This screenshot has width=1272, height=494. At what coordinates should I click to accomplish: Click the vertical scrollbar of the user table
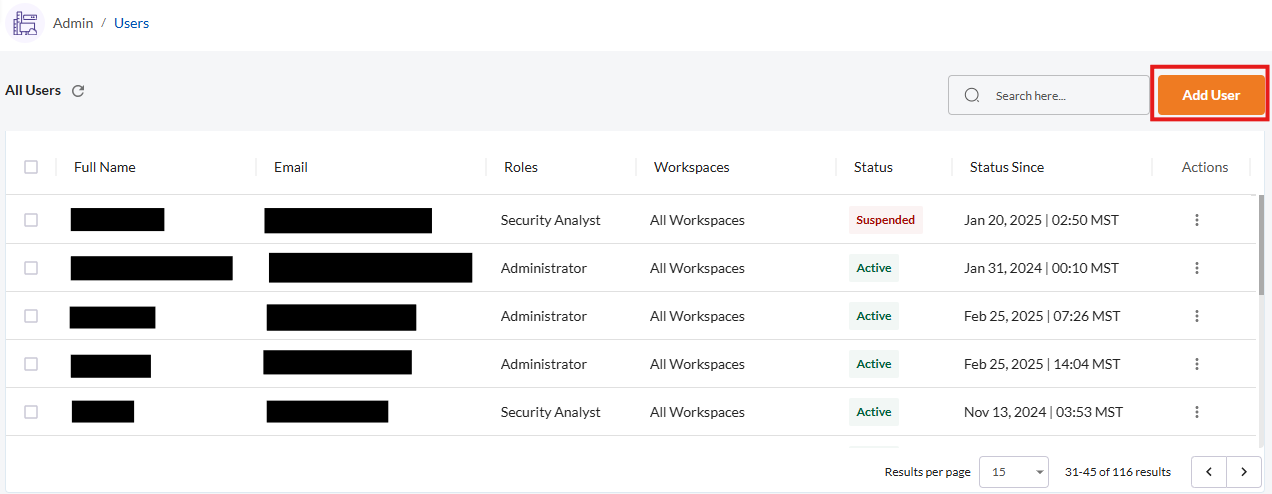click(1261, 245)
